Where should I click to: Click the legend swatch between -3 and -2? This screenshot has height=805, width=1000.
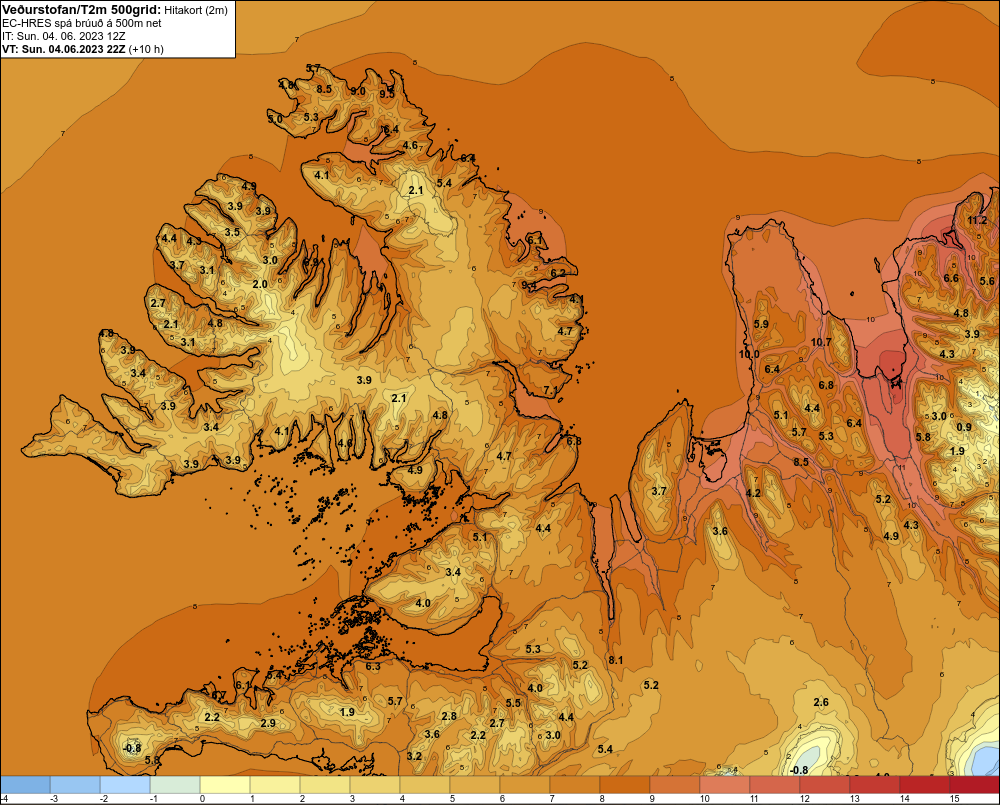click(x=75, y=785)
